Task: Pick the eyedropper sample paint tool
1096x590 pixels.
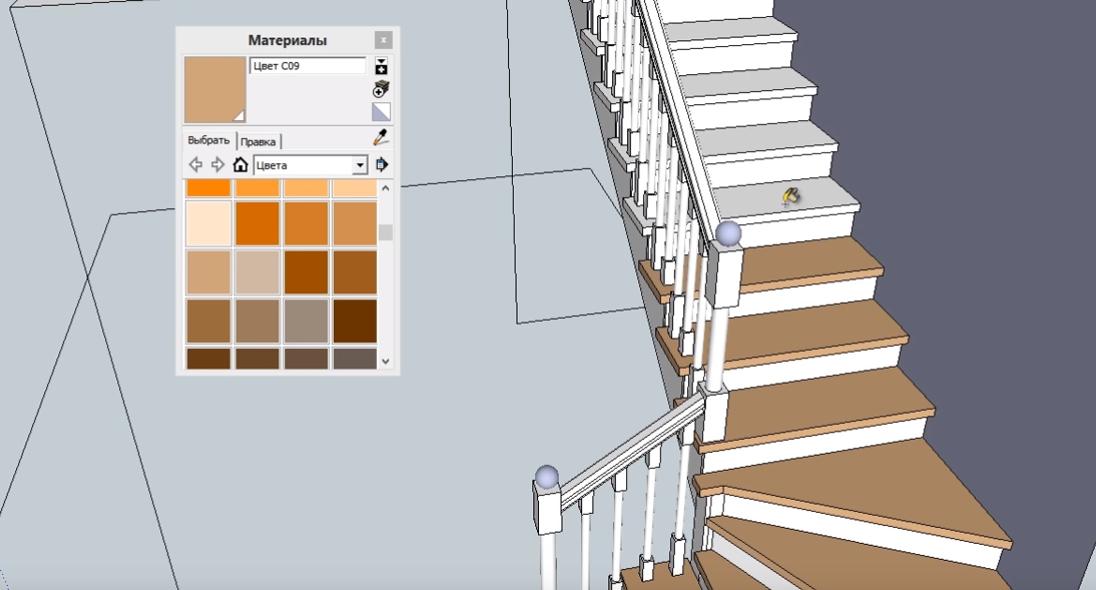Action: [380, 138]
